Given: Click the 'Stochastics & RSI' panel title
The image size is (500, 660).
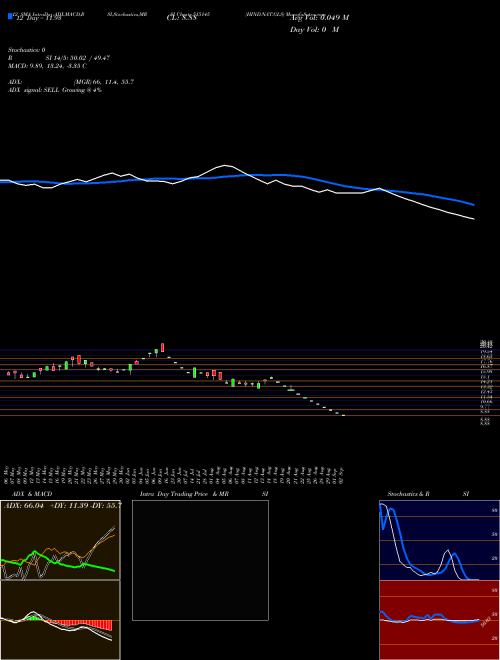Looking at the screenshot, I should 428,494.
